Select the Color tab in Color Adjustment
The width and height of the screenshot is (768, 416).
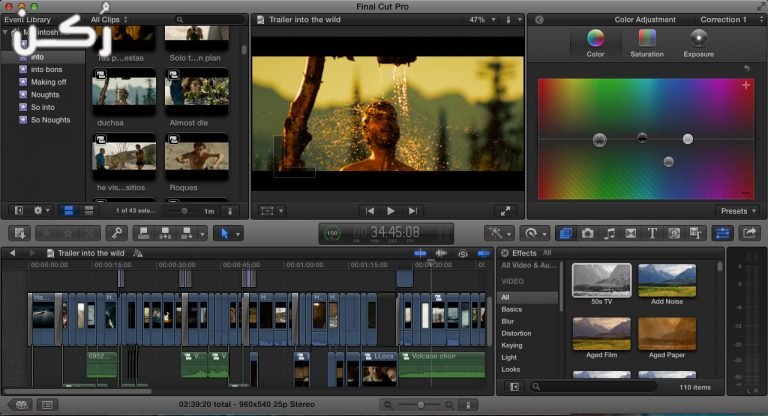(595, 43)
